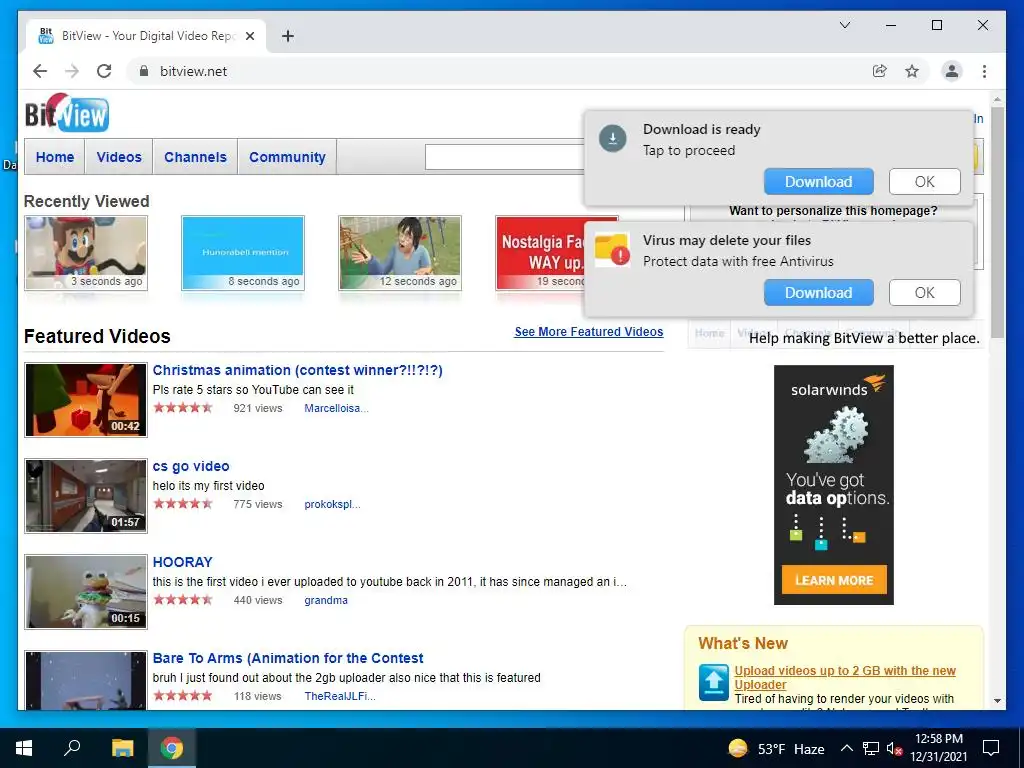Click the virus warning folder icon
The height and width of the screenshot is (768, 1024).
coord(613,249)
